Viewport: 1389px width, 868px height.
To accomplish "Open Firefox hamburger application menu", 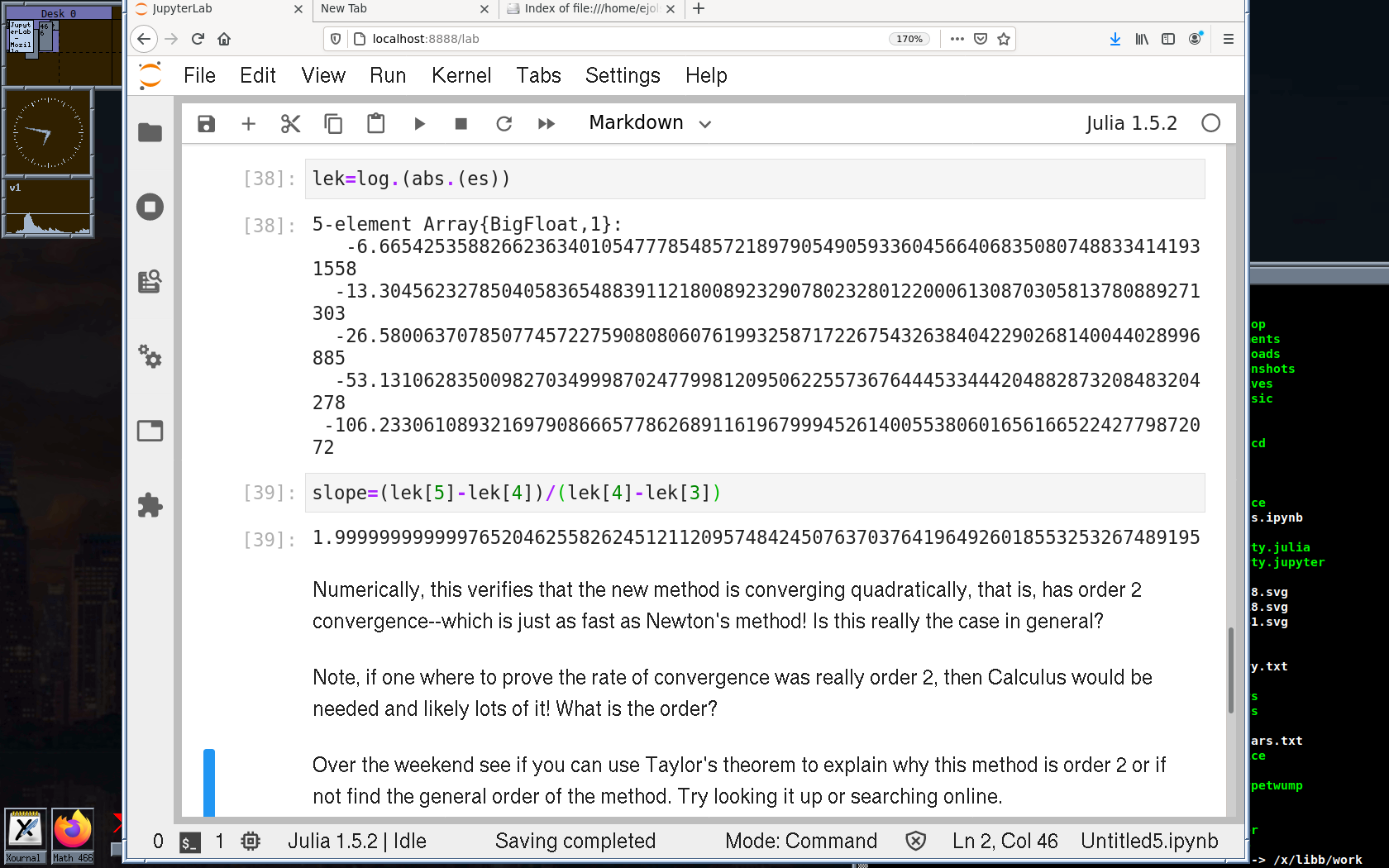I will pos(1228,39).
